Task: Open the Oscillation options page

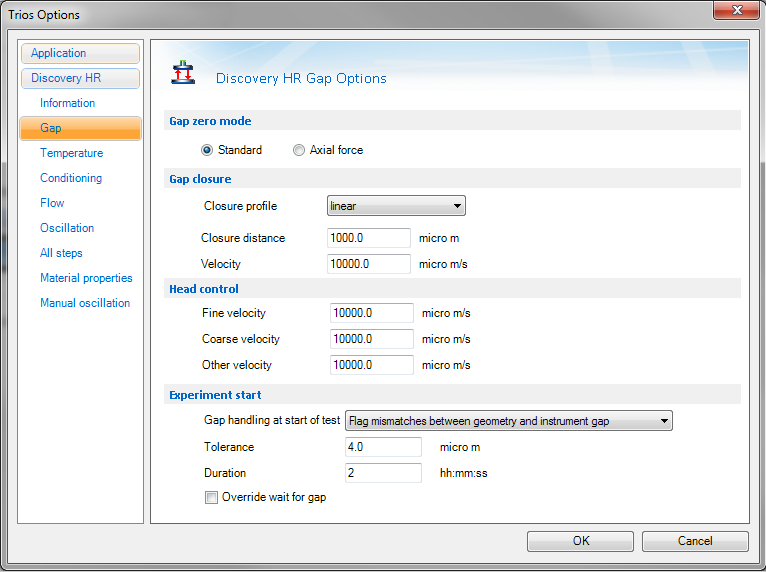Action: pyautogui.click(x=67, y=228)
